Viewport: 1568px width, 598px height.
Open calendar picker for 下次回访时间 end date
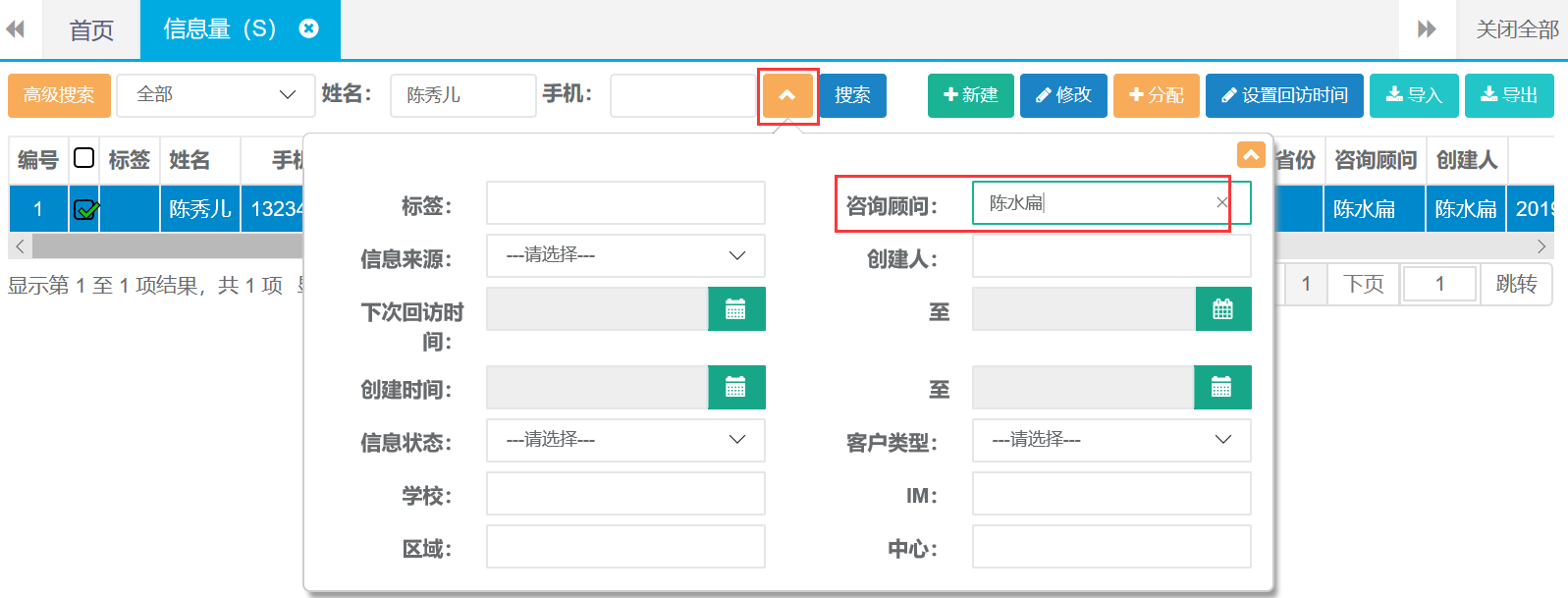1222,309
